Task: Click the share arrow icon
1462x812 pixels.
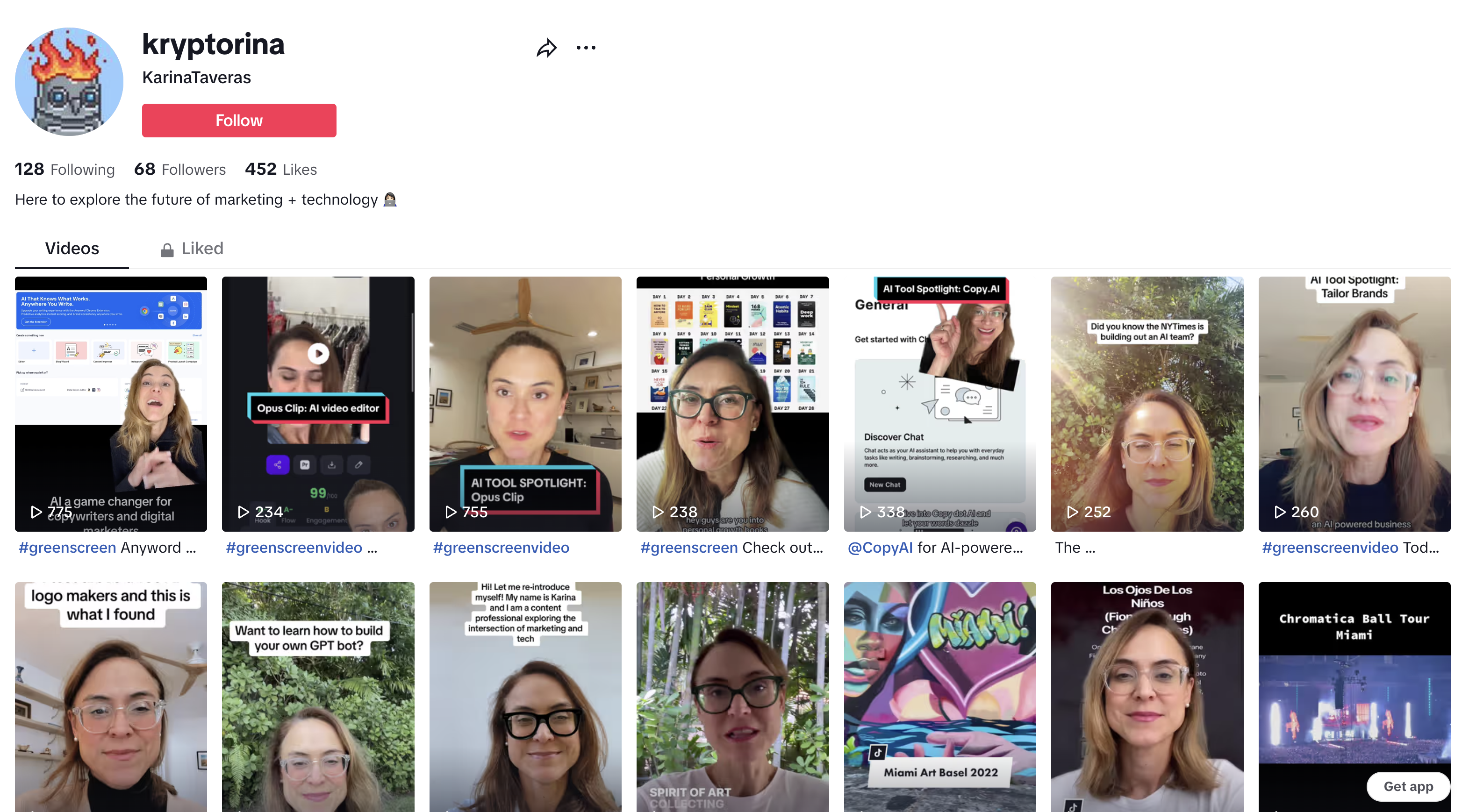Action: [x=546, y=48]
